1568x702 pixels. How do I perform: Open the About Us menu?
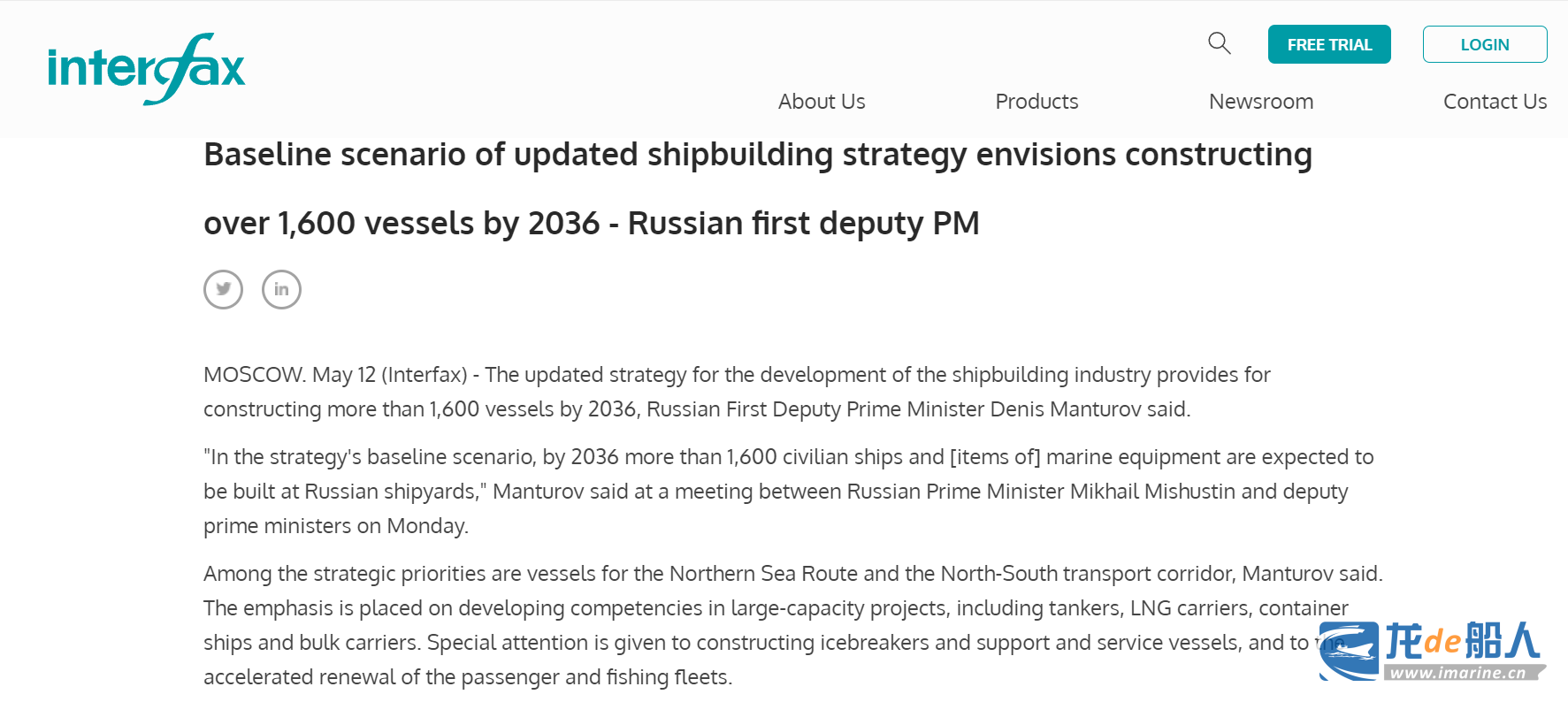pyautogui.click(x=822, y=102)
